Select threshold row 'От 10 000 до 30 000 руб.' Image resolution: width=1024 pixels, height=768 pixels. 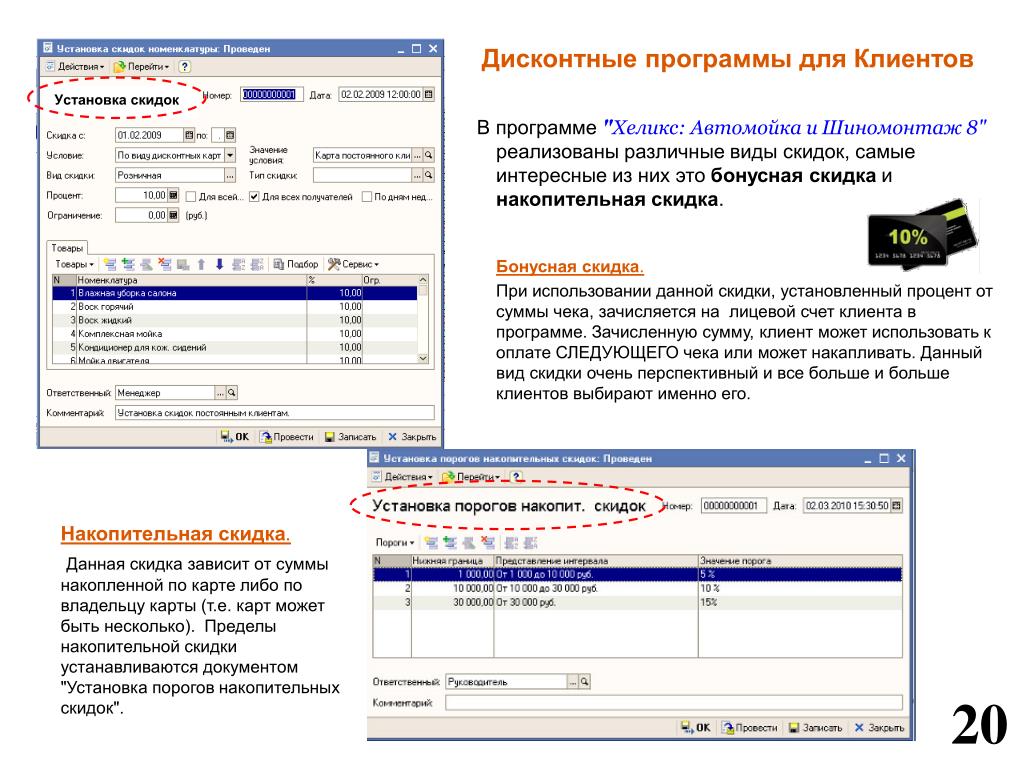[637, 588]
